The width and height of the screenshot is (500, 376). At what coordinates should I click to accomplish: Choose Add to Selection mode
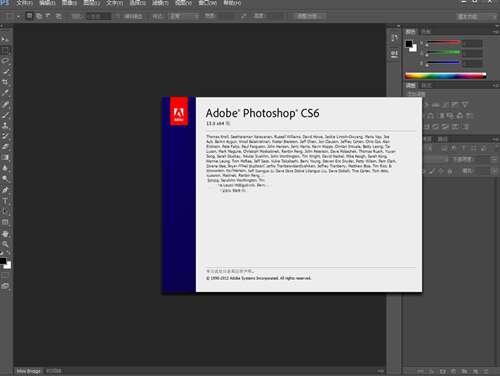[39, 16]
